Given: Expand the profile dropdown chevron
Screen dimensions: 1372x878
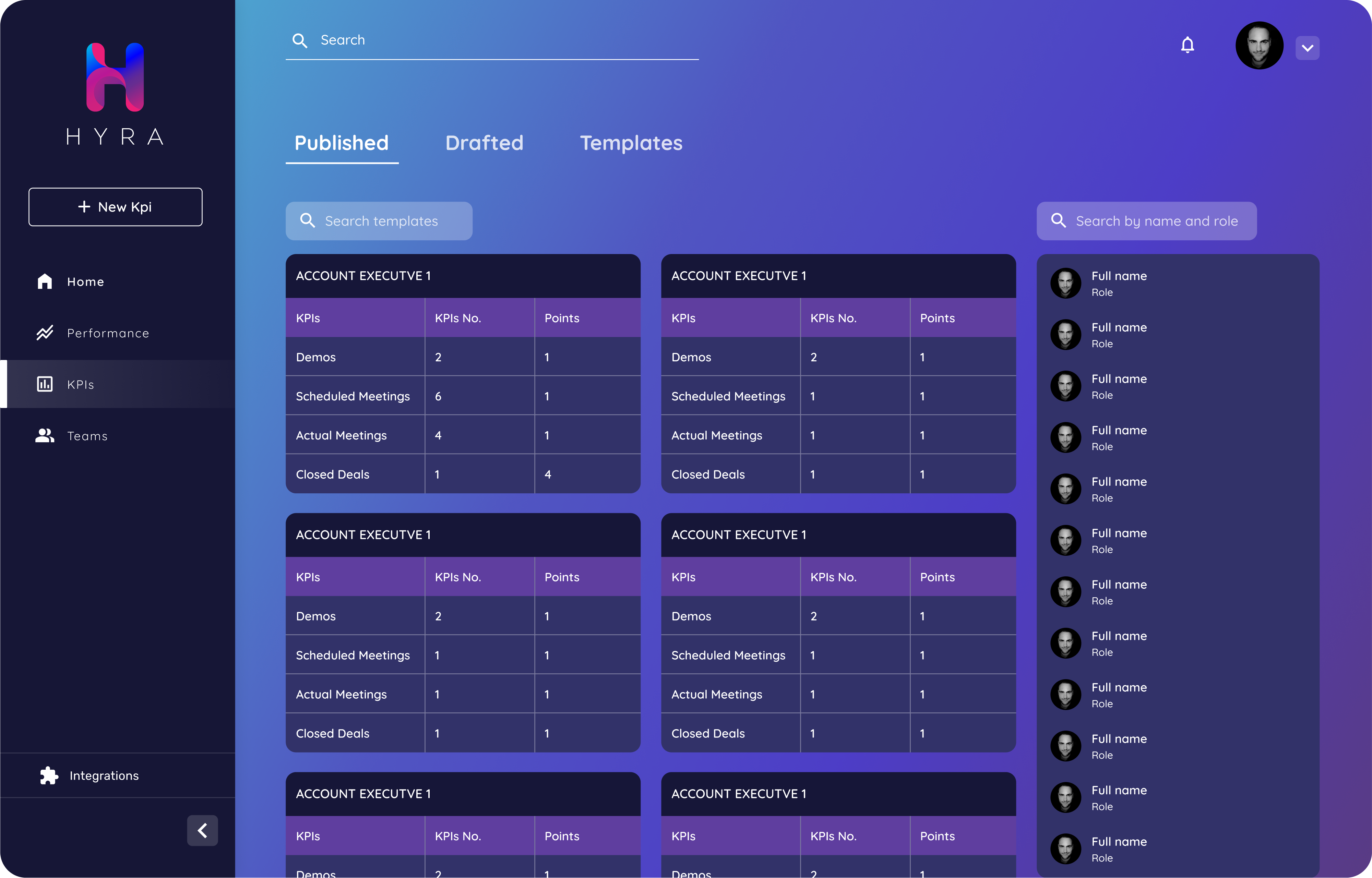Looking at the screenshot, I should tap(1307, 48).
